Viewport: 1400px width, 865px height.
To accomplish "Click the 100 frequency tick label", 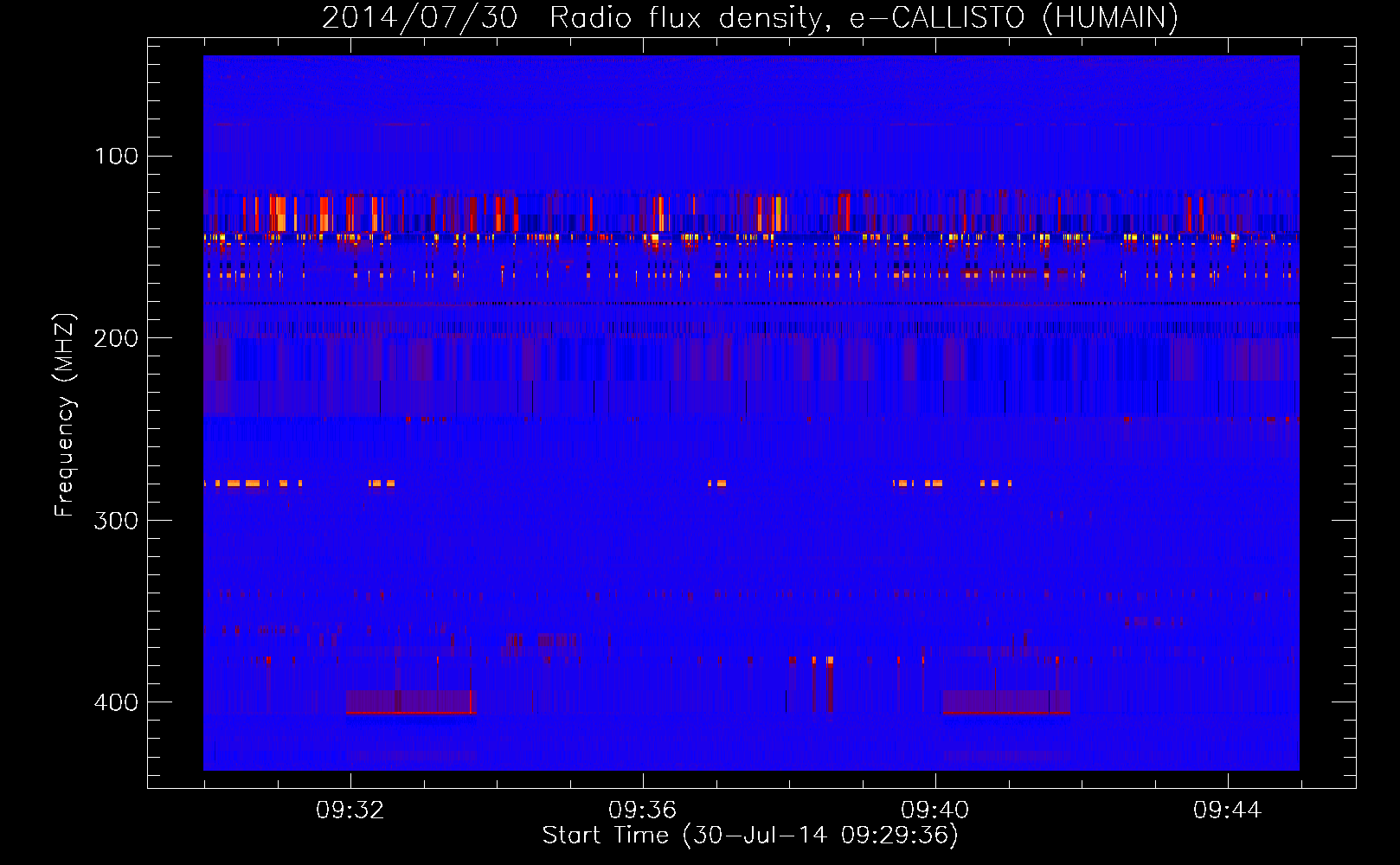I will pos(117,157).
